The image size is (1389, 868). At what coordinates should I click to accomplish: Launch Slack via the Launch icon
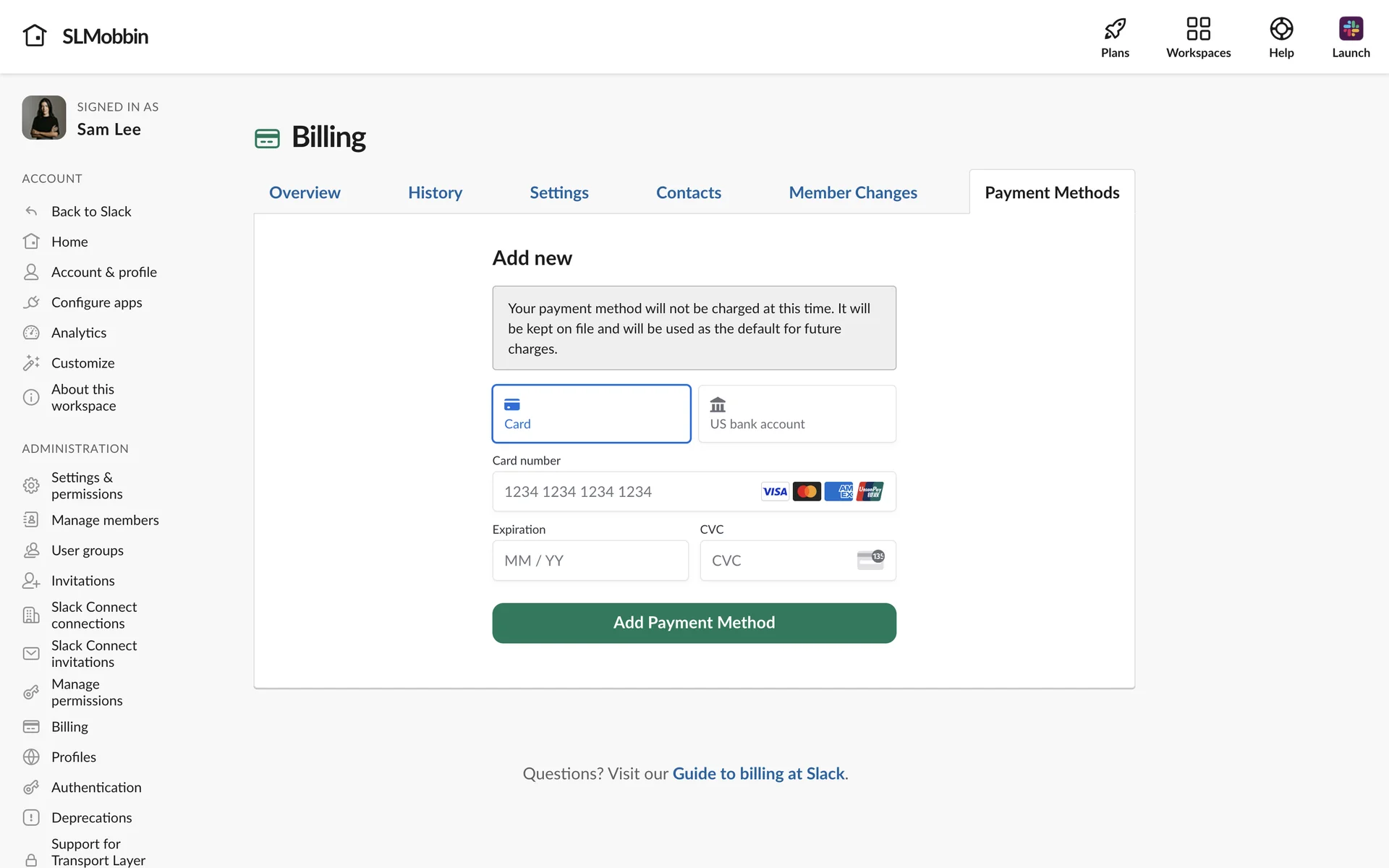tap(1350, 29)
